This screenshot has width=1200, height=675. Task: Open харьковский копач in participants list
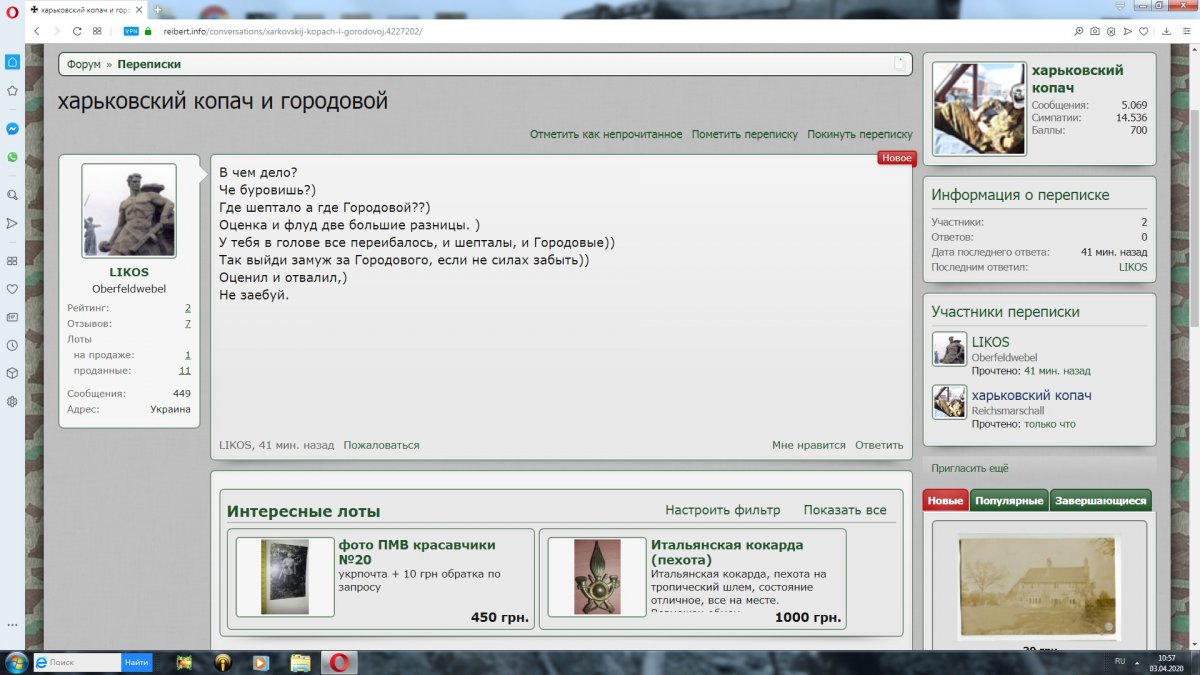click(x=1032, y=395)
